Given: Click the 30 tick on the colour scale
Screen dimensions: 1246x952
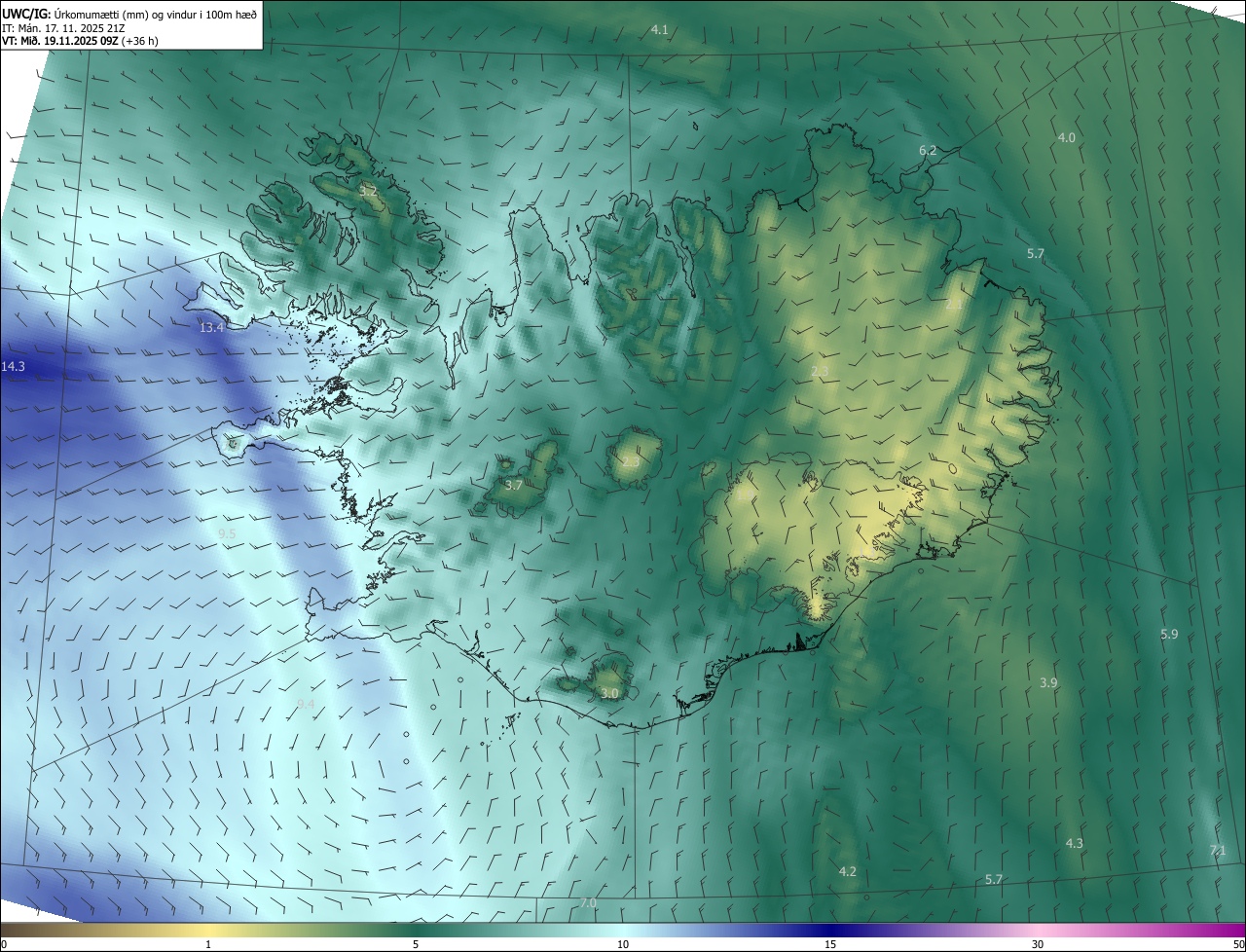Looking at the screenshot, I should [1038, 945].
